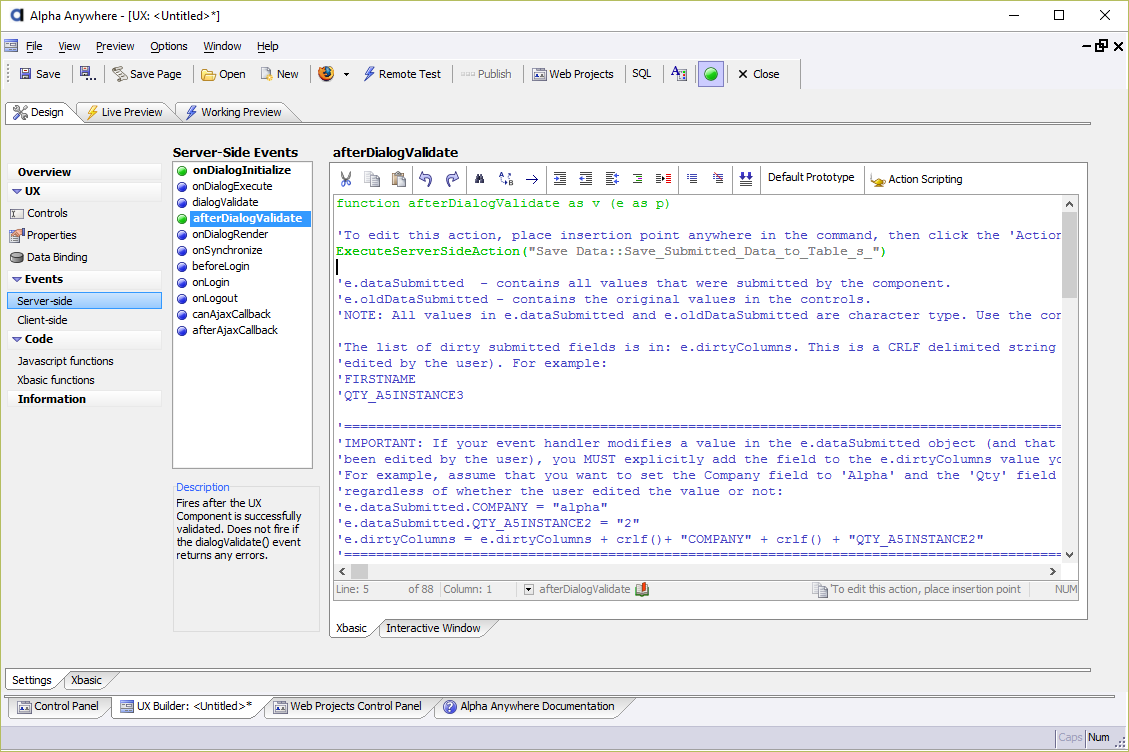Open the browser selection dropdown arrow
This screenshot has height=752, width=1129.
[x=346, y=74]
